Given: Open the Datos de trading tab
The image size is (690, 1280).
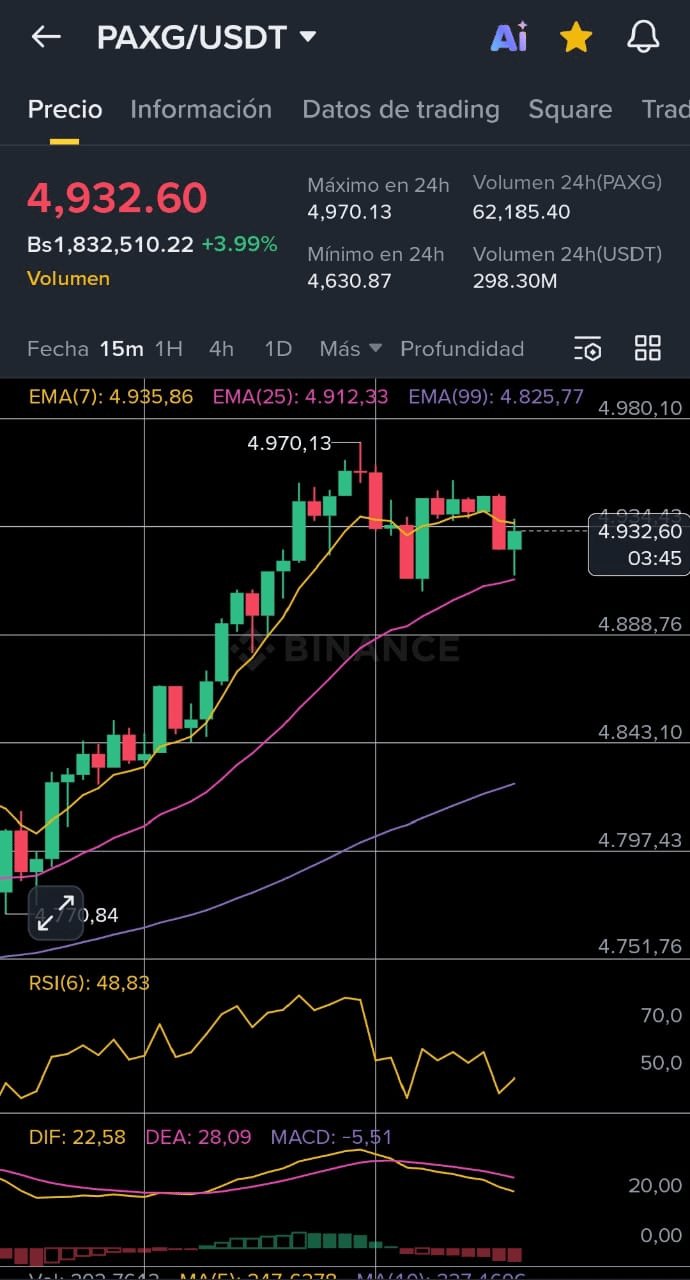Looking at the screenshot, I should pos(401,109).
